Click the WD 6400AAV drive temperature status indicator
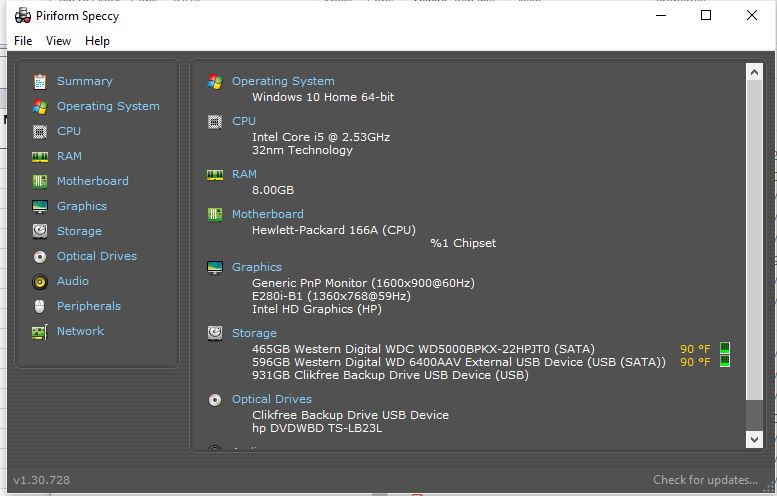Image resolution: width=777 pixels, height=496 pixels. tap(724, 361)
